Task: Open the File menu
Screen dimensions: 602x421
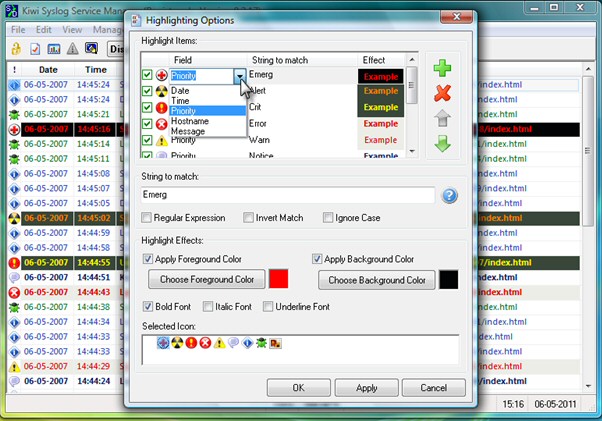Action: tap(18, 30)
